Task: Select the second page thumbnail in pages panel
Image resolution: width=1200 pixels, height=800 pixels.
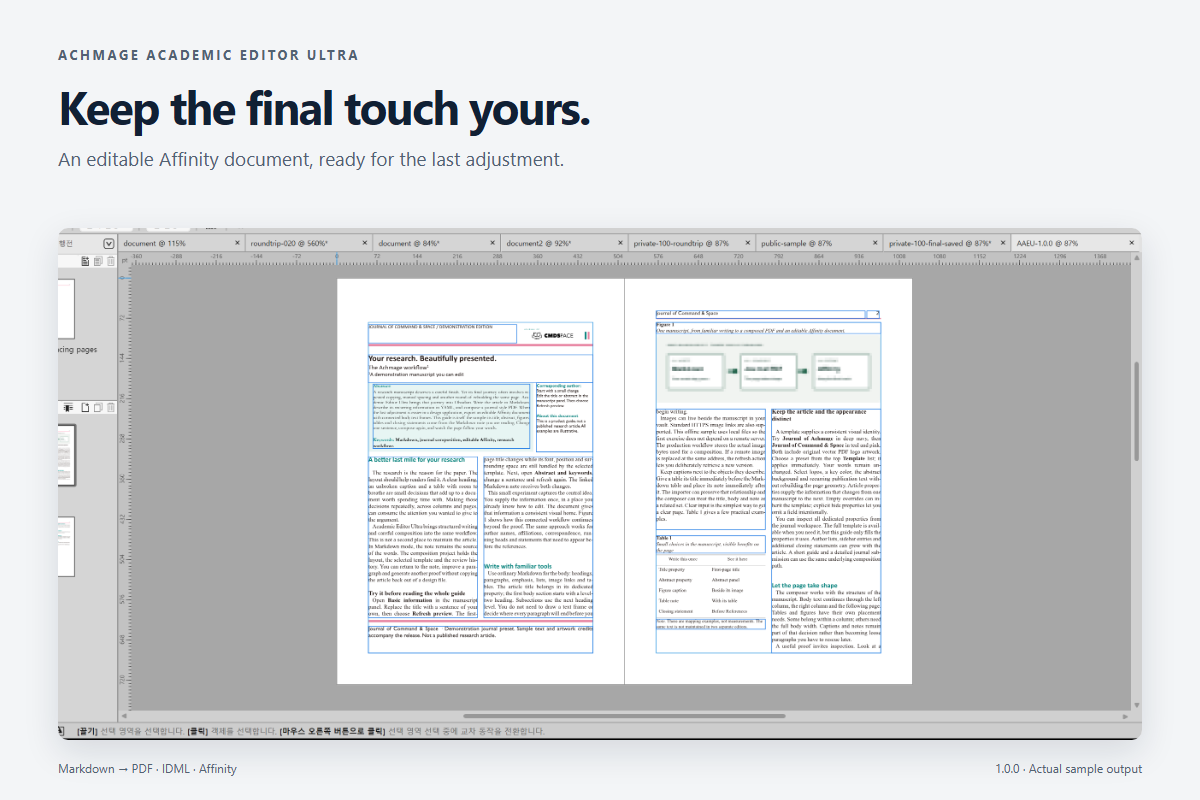Action: pyautogui.click(x=66, y=547)
